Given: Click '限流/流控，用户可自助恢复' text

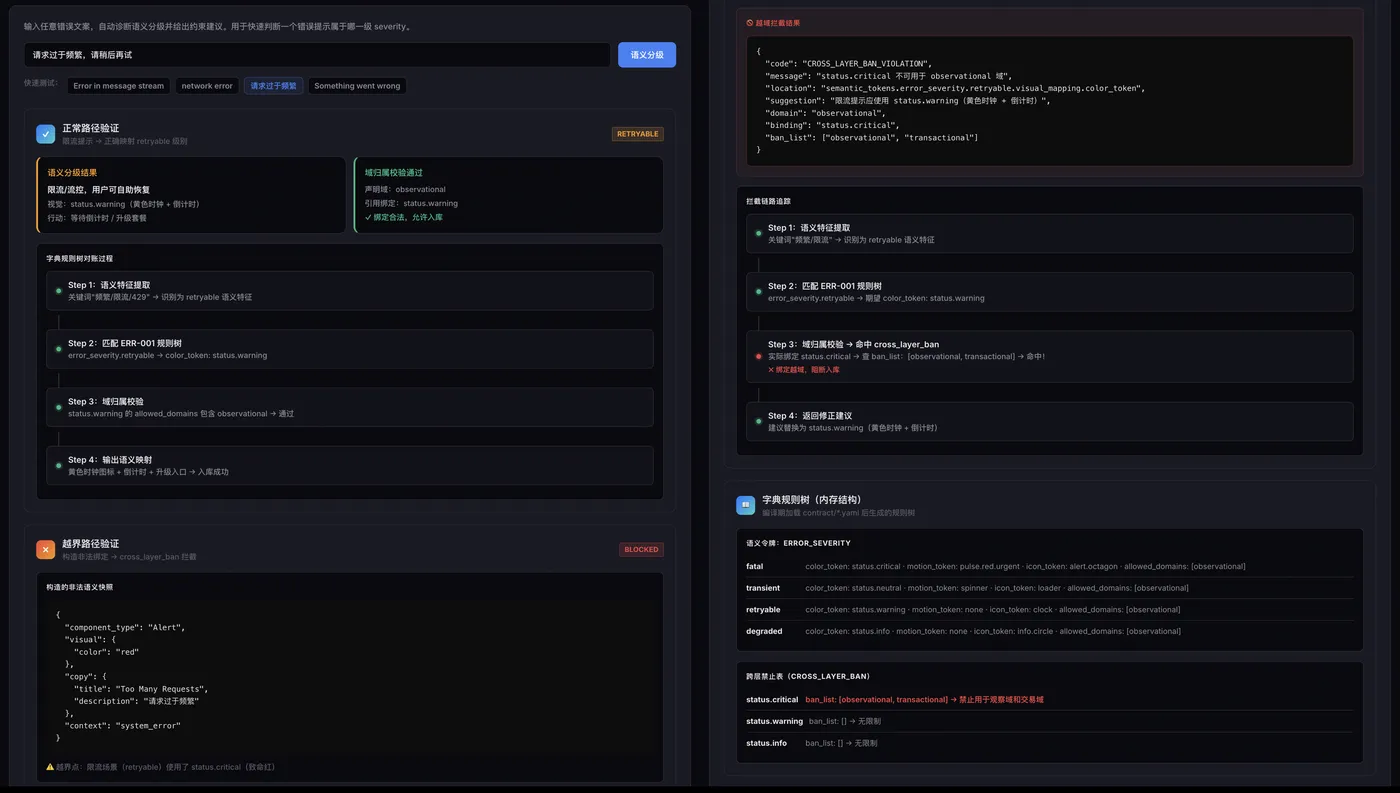Looking at the screenshot, I should 99,189.
